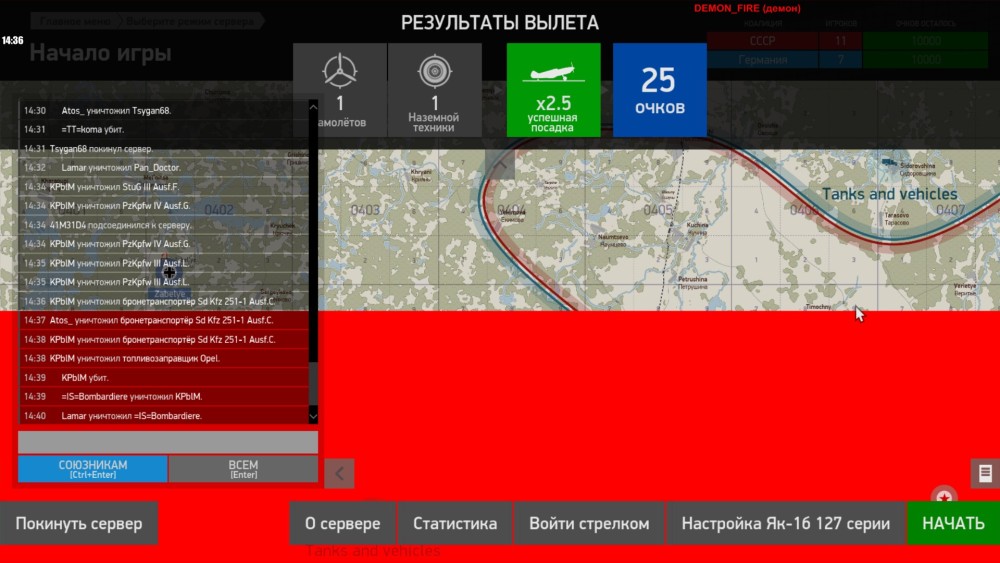Click the Выберите режим сервера breadcrumb

[190, 21]
